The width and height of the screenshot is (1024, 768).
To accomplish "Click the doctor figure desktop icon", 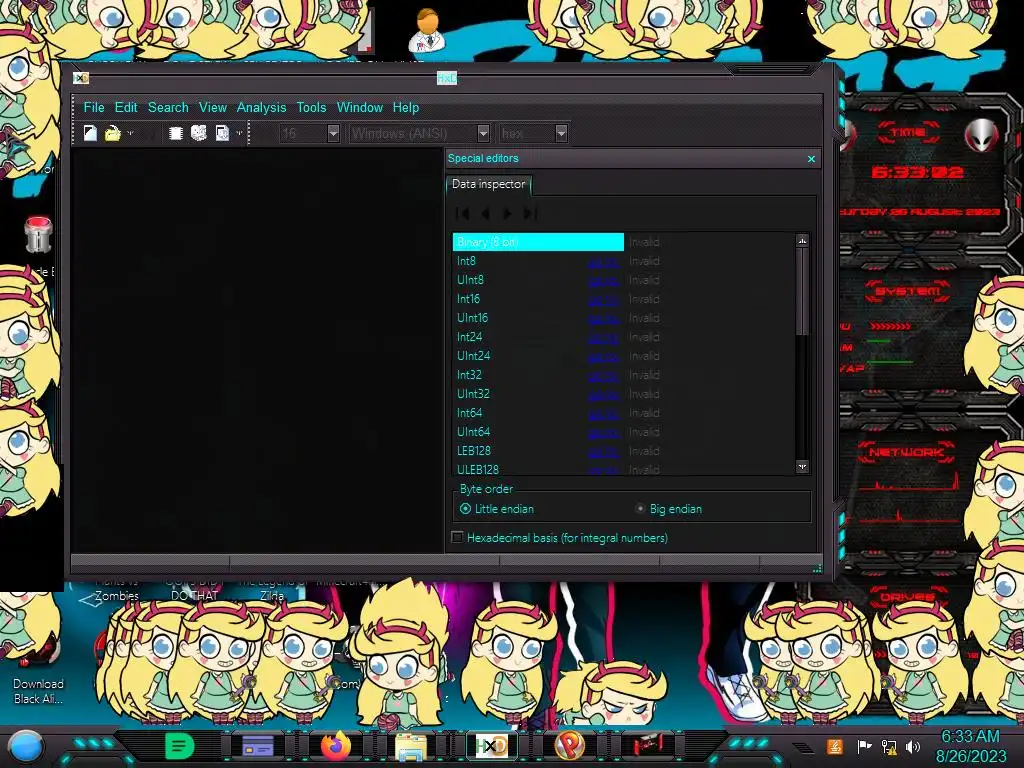I will pos(426,31).
